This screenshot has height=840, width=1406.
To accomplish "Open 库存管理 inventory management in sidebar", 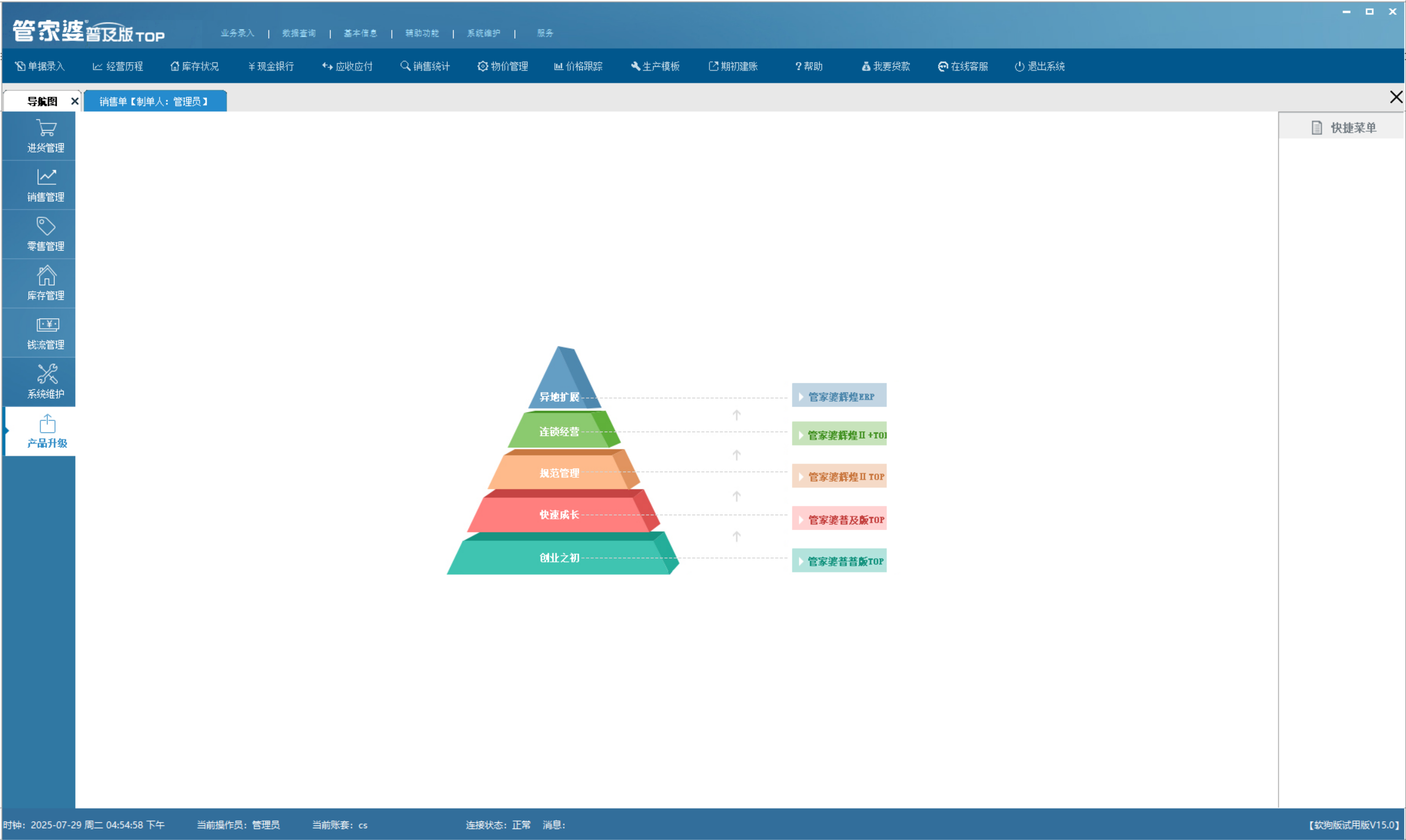I will [39, 284].
